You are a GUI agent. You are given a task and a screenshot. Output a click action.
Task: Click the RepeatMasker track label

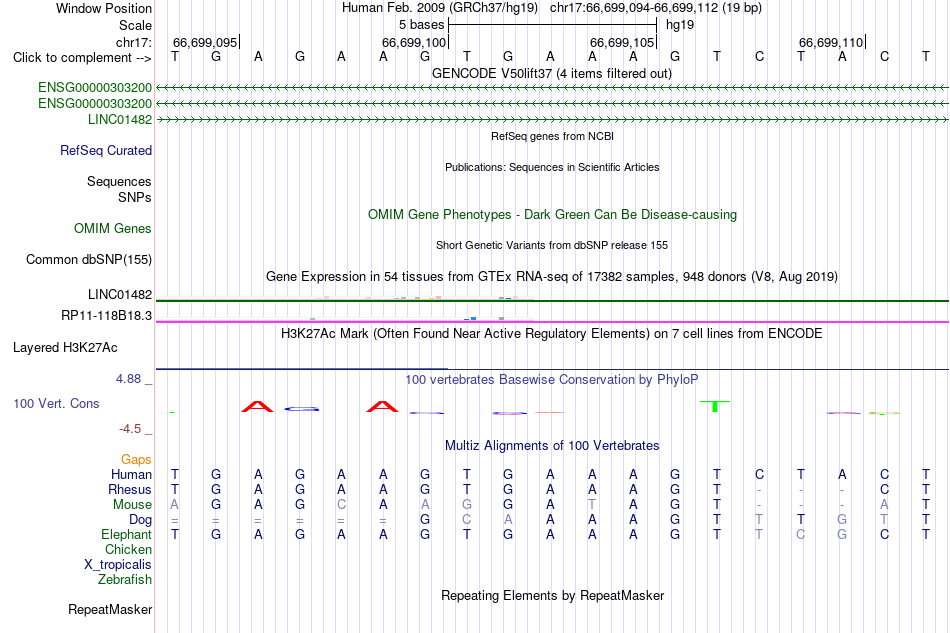pyautogui.click(x=110, y=609)
